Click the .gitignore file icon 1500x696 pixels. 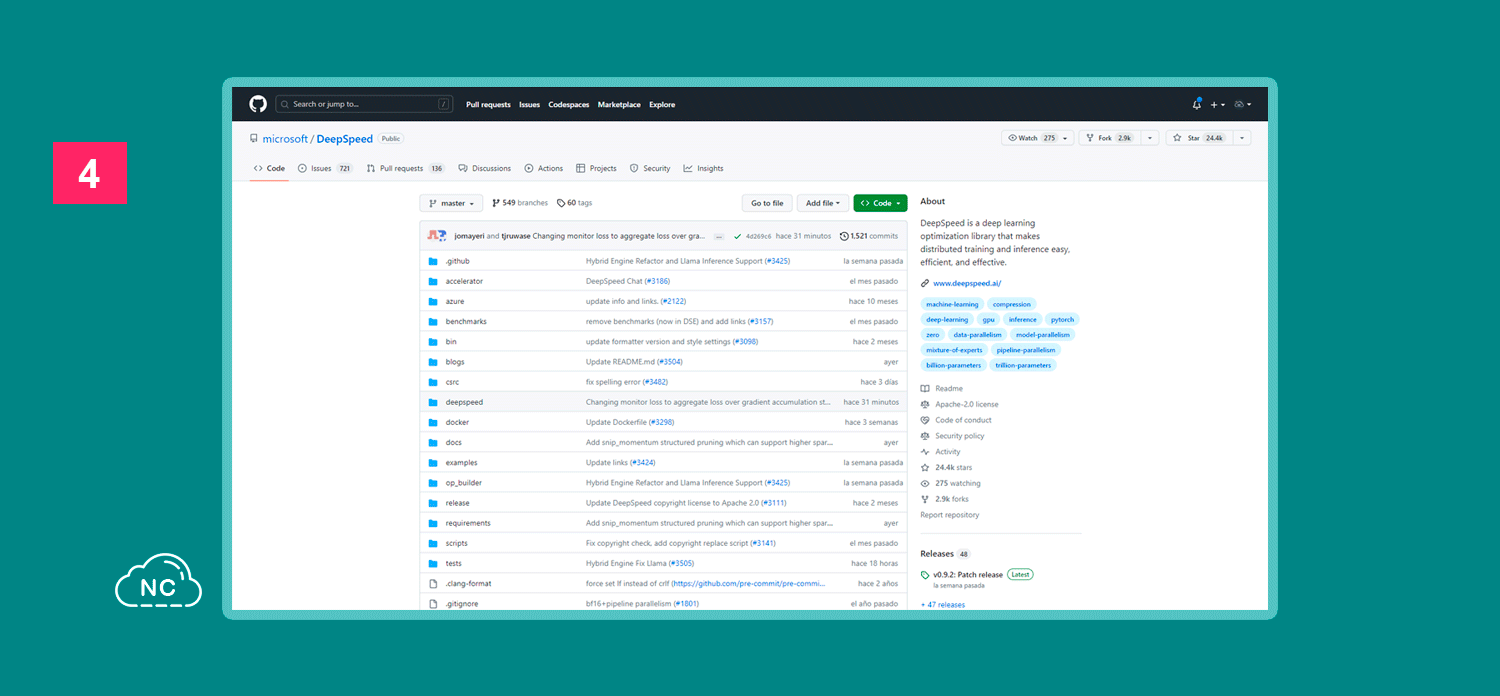coord(433,604)
